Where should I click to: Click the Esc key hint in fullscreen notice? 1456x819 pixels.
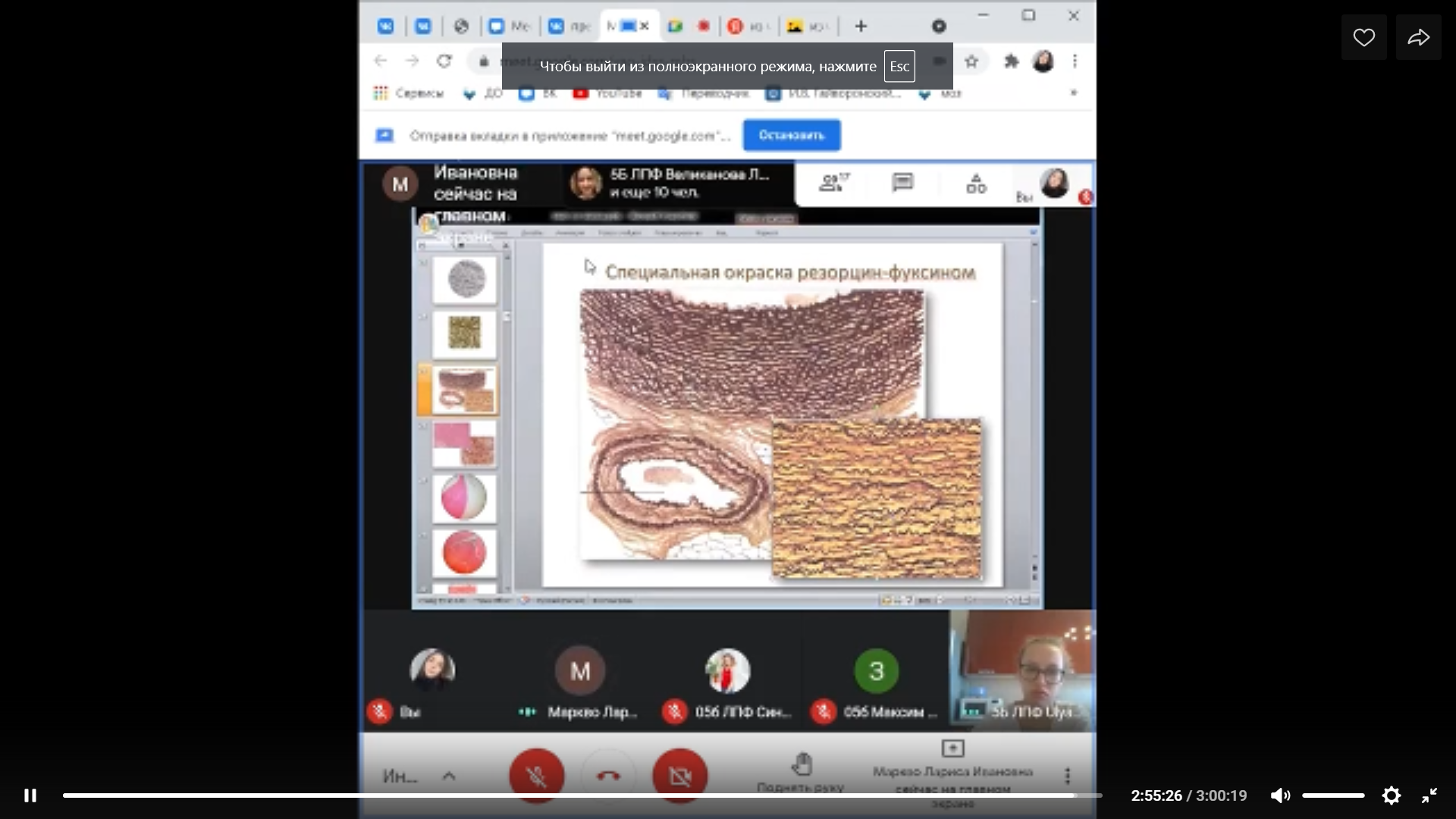pos(899,66)
